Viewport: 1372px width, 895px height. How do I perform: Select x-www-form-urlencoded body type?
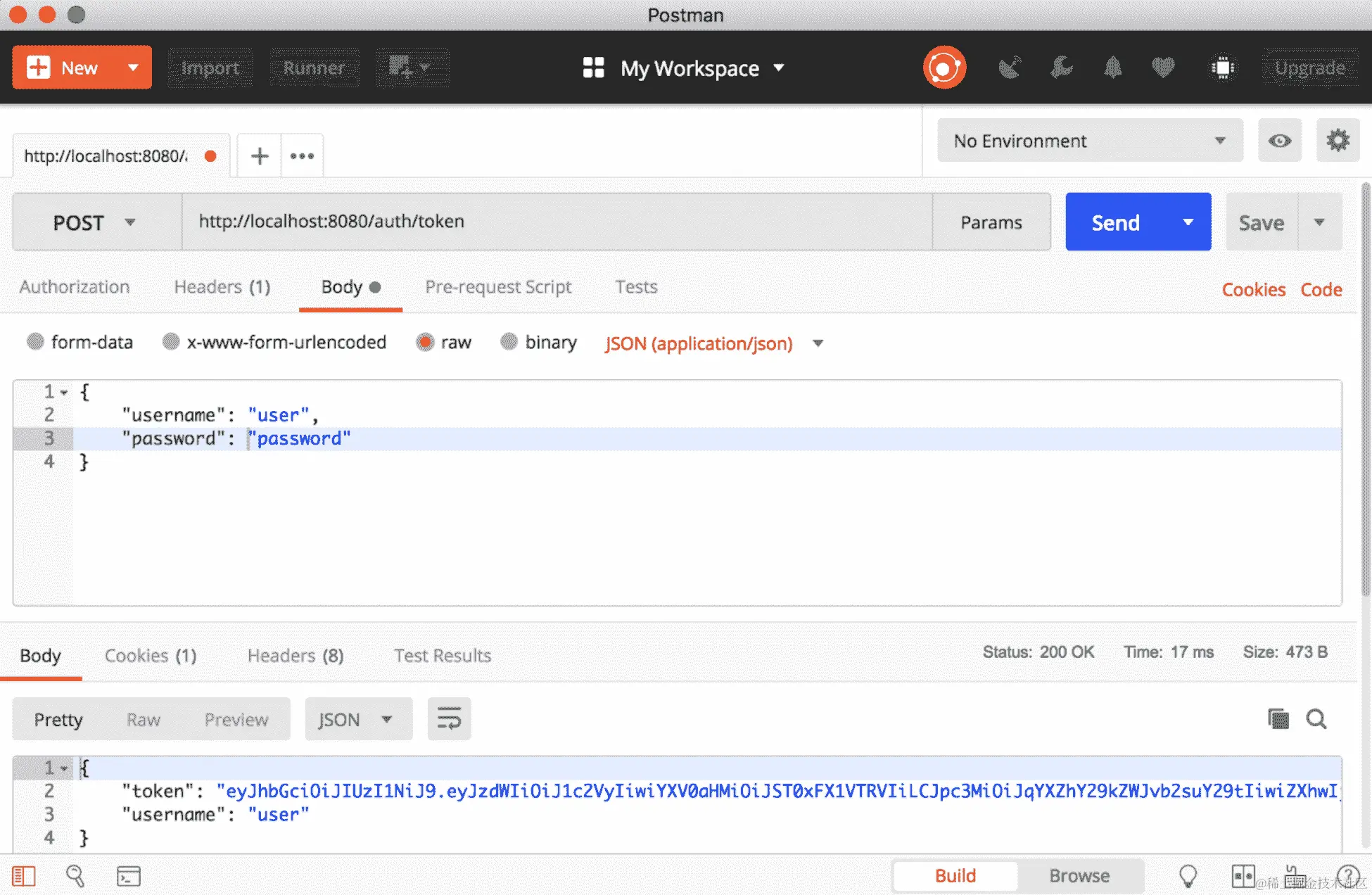point(171,342)
